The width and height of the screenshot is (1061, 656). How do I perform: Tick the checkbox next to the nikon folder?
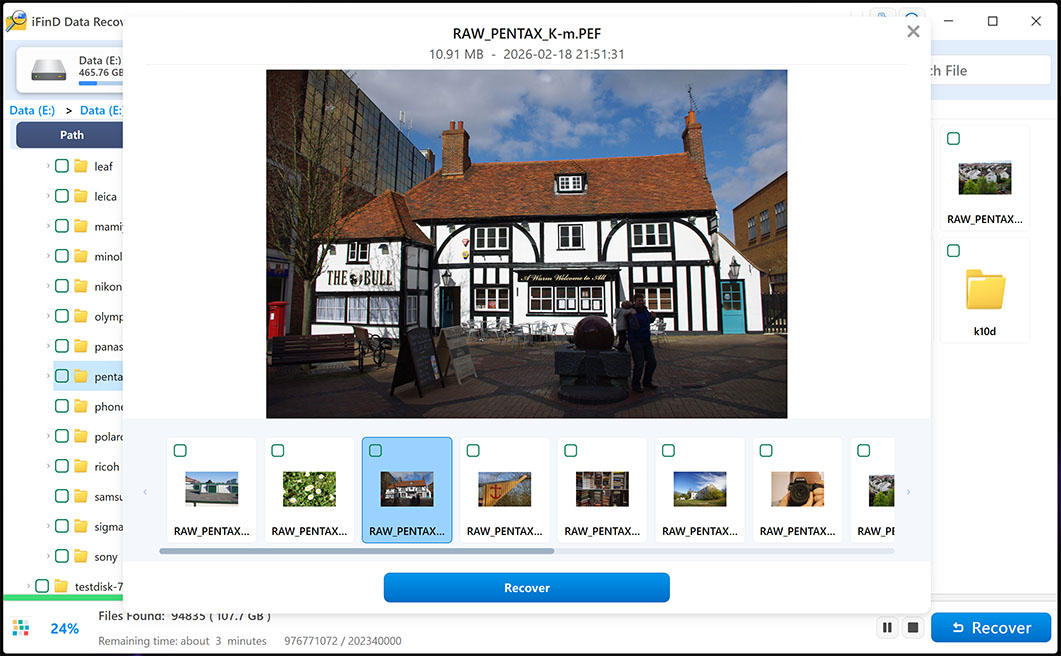tap(62, 286)
